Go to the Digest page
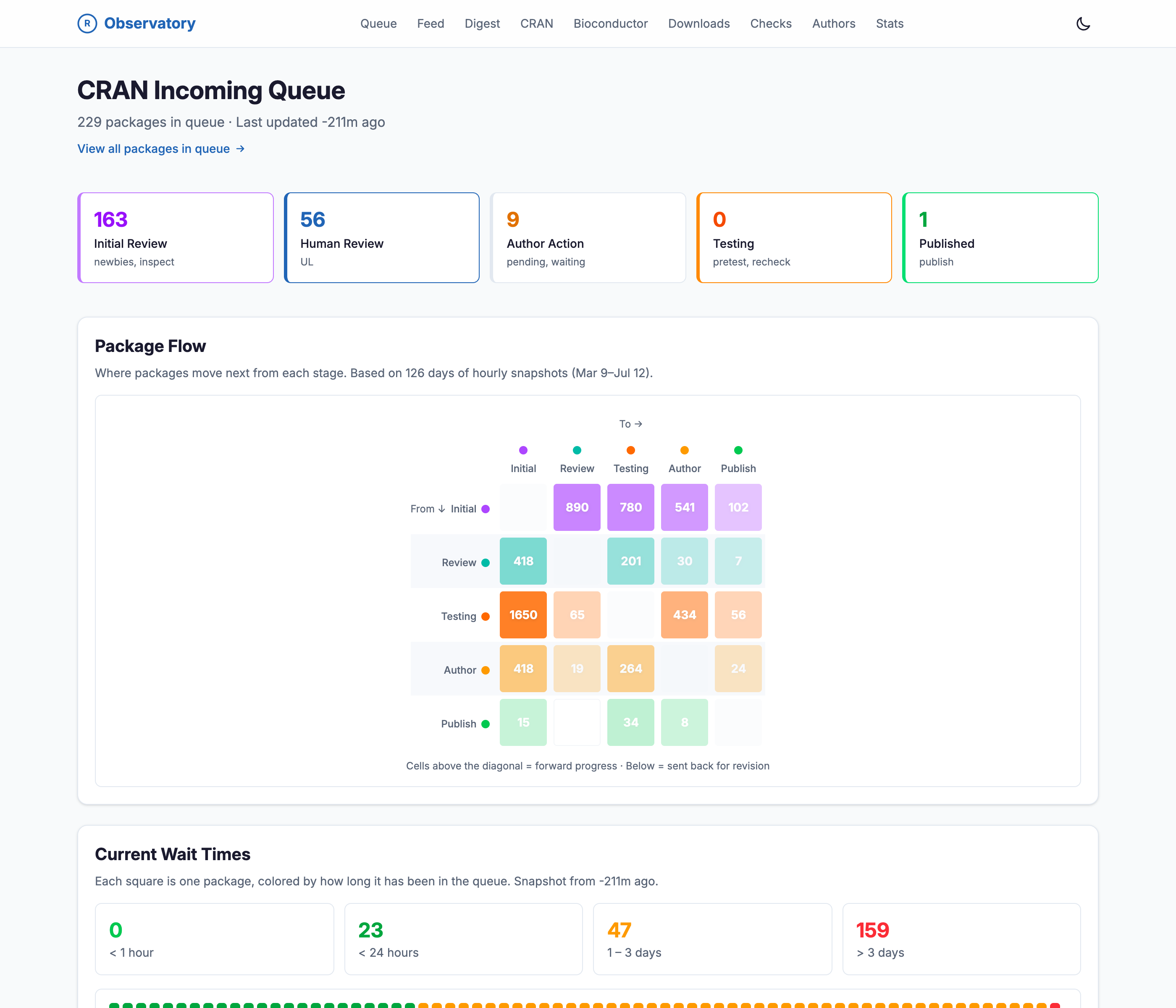 pyautogui.click(x=483, y=23)
